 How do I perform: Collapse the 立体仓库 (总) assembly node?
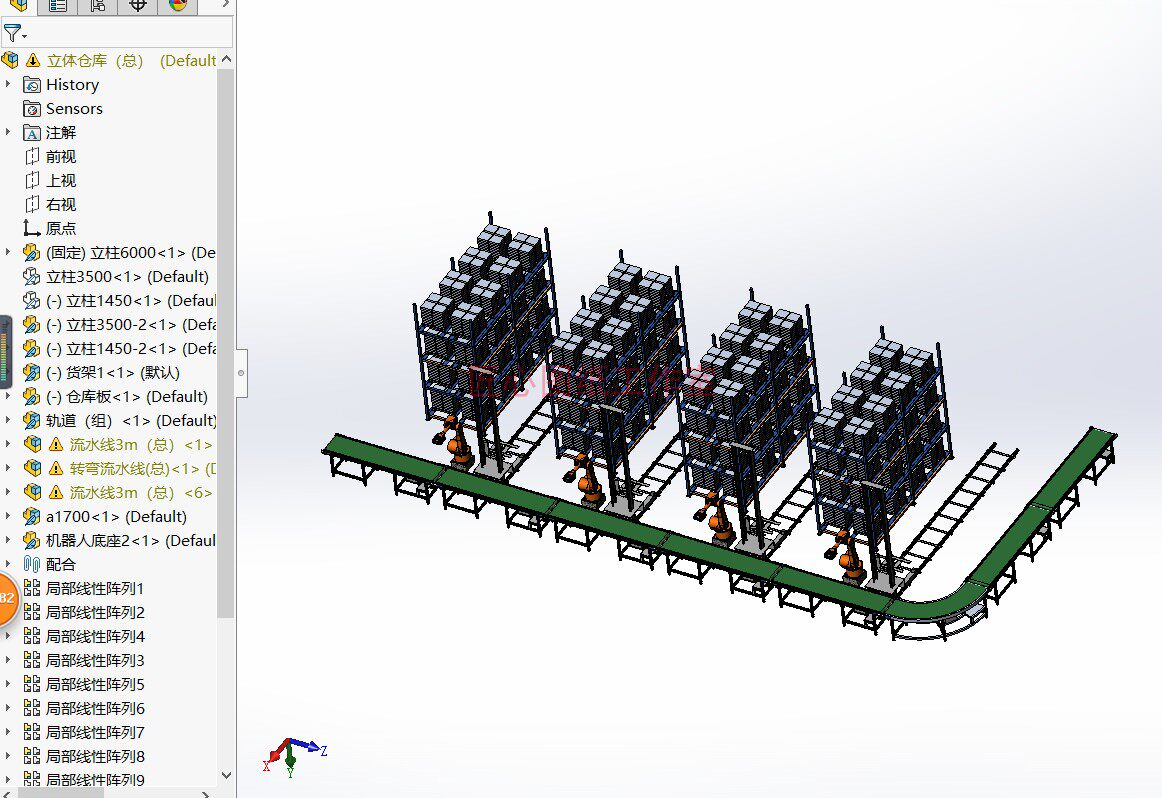(x=227, y=60)
